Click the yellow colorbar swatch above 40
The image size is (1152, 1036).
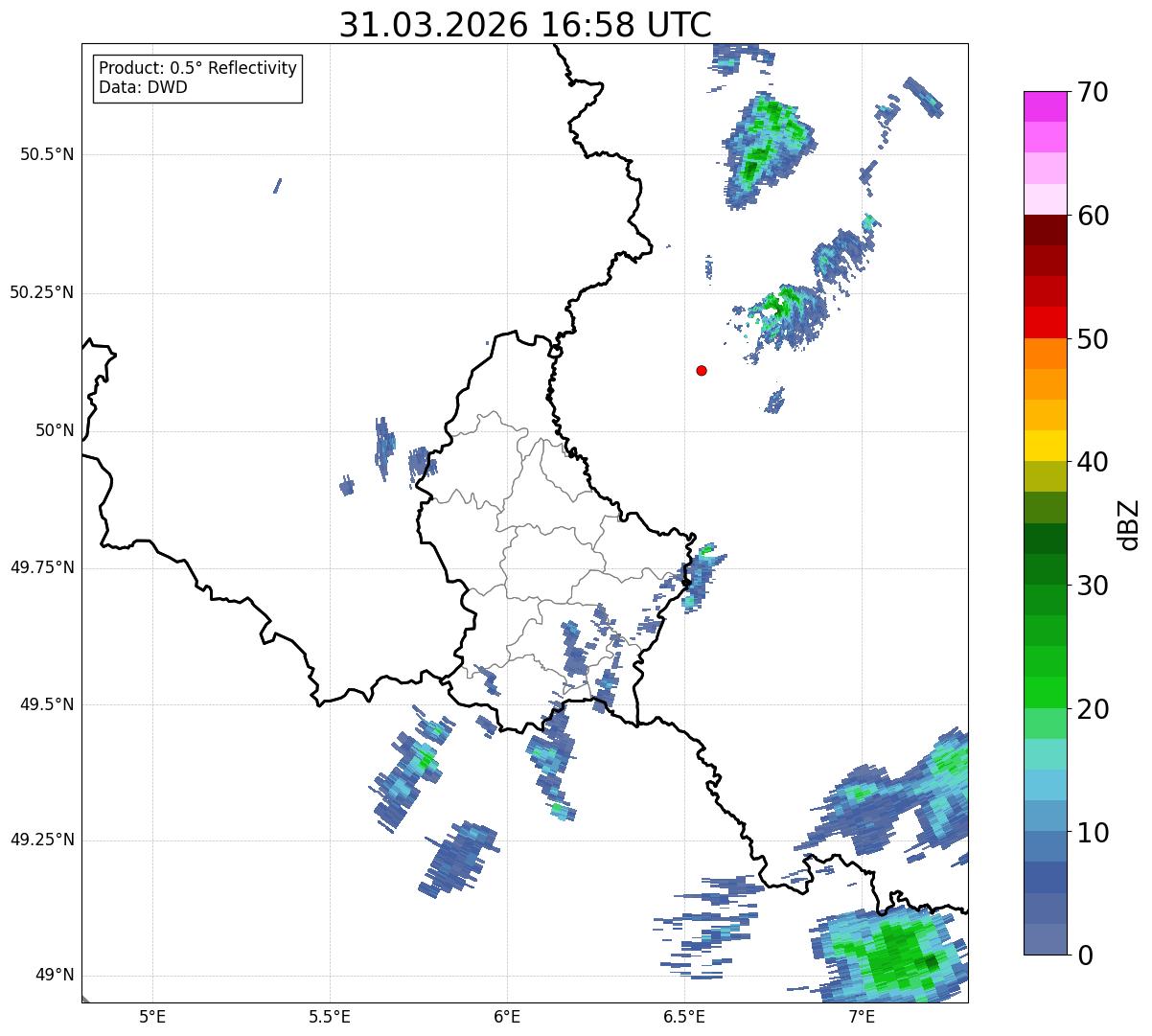1045,446
